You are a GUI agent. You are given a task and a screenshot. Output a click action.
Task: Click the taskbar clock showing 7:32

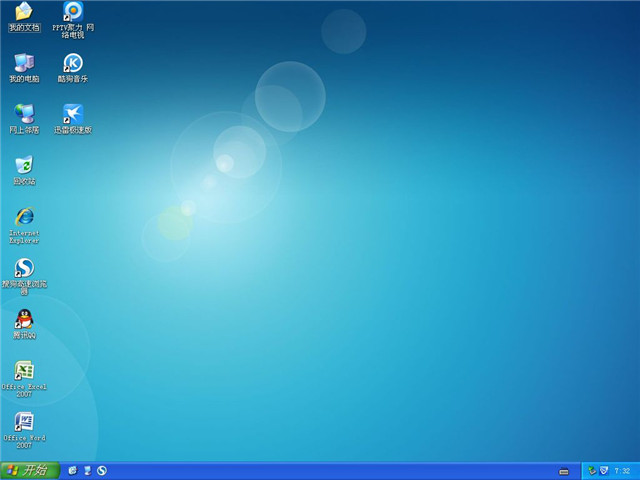(x=622, y=471)
